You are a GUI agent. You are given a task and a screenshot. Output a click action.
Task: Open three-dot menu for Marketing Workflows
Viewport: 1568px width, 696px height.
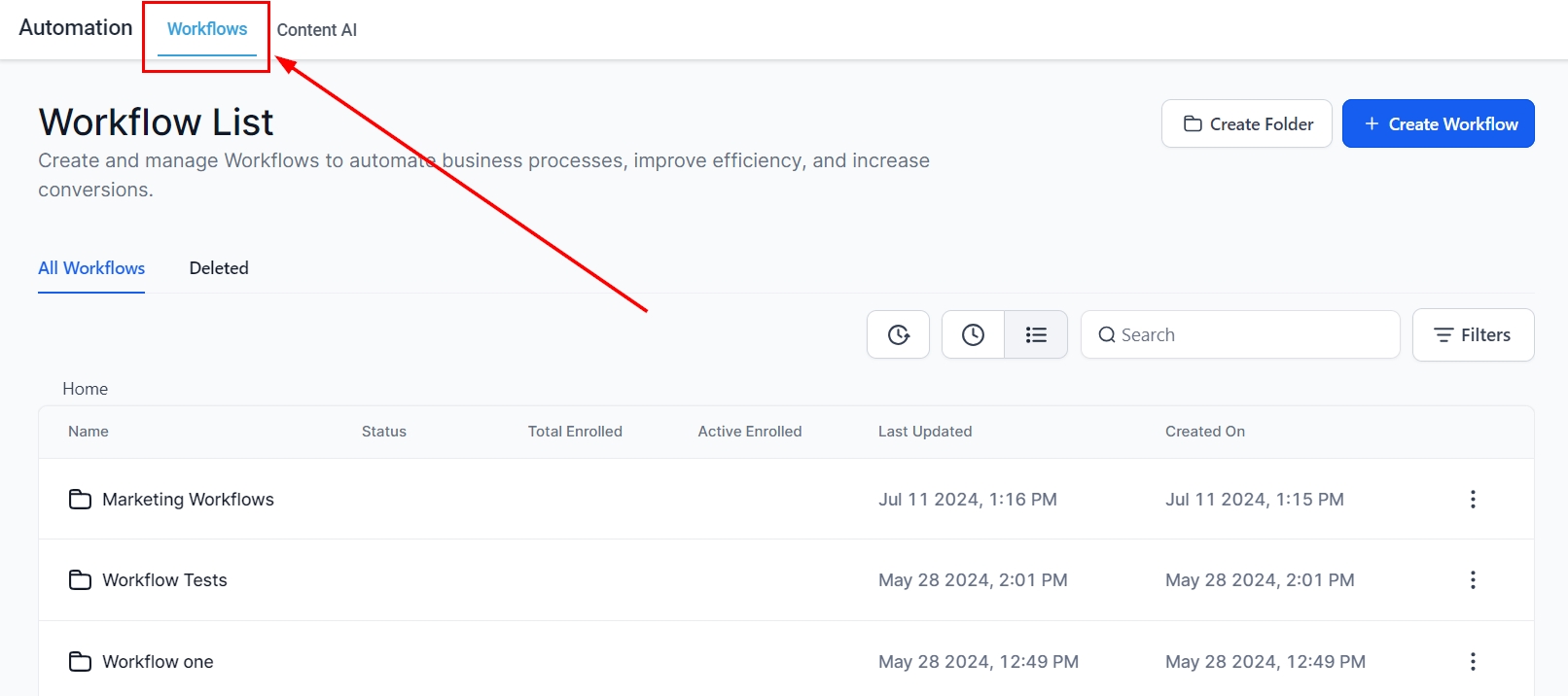point(1473,500)
